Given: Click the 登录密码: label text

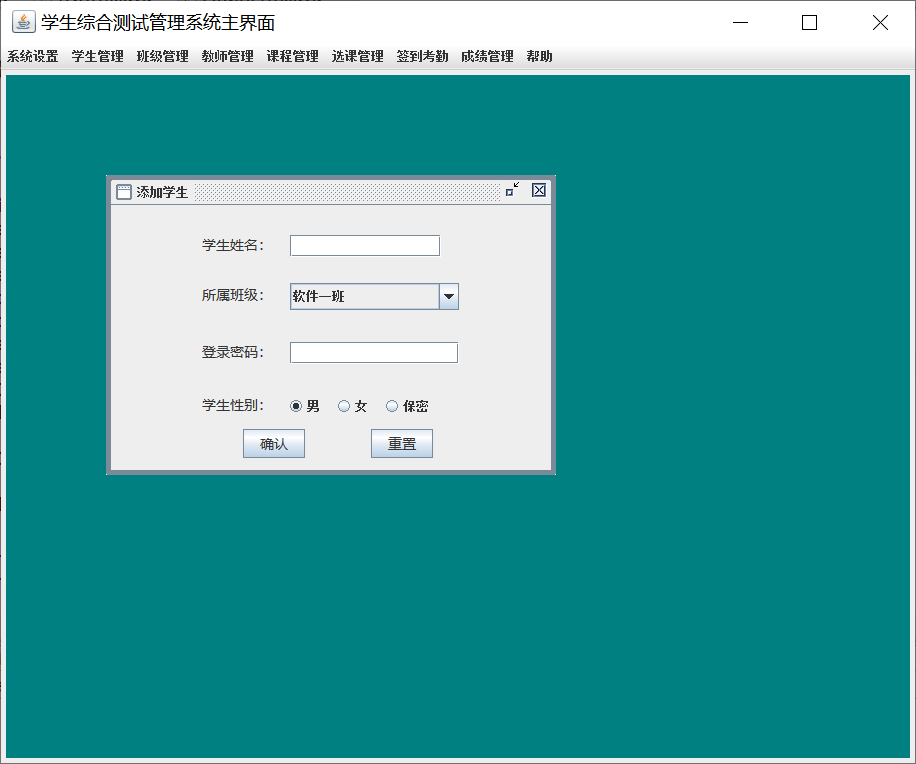Looking at the screenshot, I should (233, 352).
